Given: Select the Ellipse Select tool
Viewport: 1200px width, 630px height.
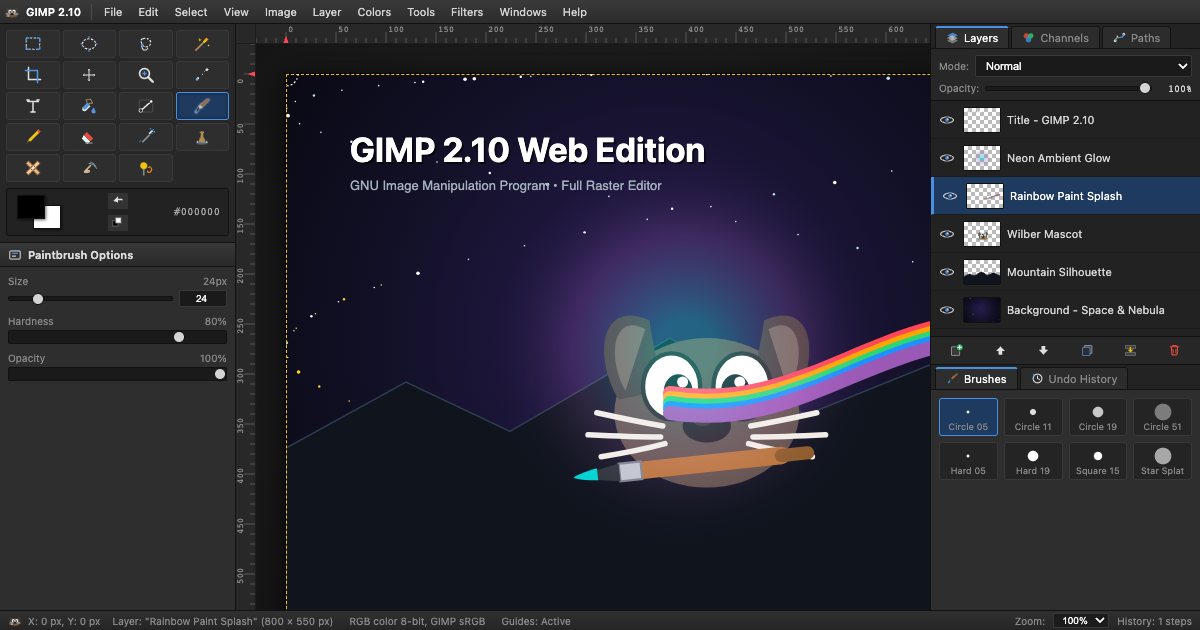Looking at the screenshot, I should (x=89, y=44).
